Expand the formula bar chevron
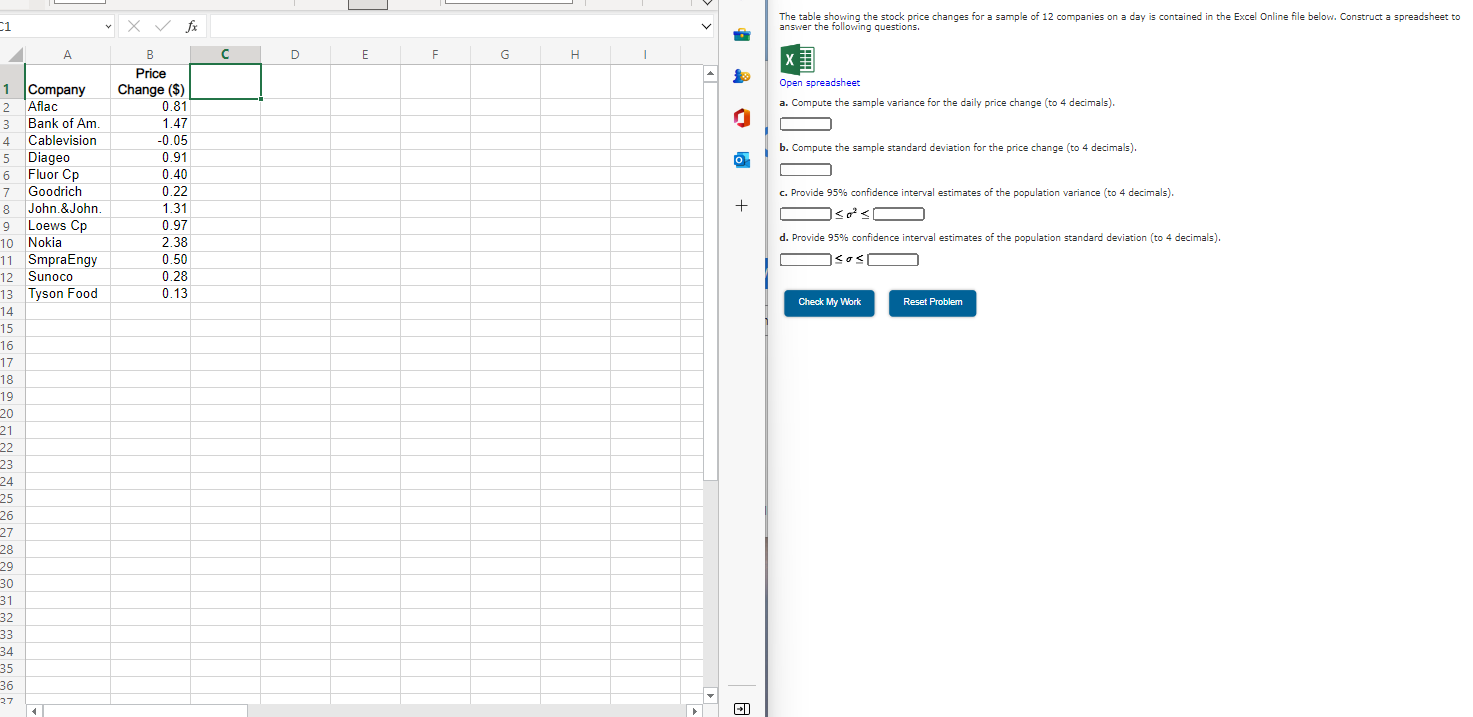 click(x=707, y=27)
